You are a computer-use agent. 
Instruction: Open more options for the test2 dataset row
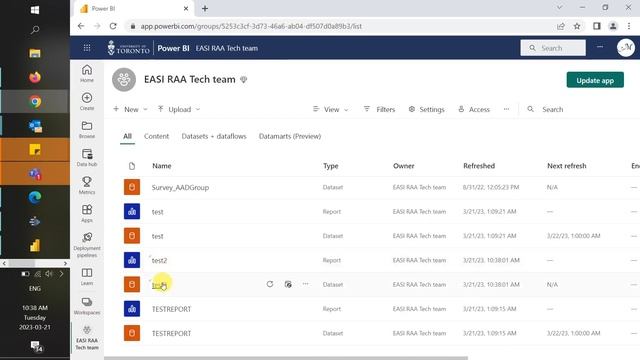305,284
